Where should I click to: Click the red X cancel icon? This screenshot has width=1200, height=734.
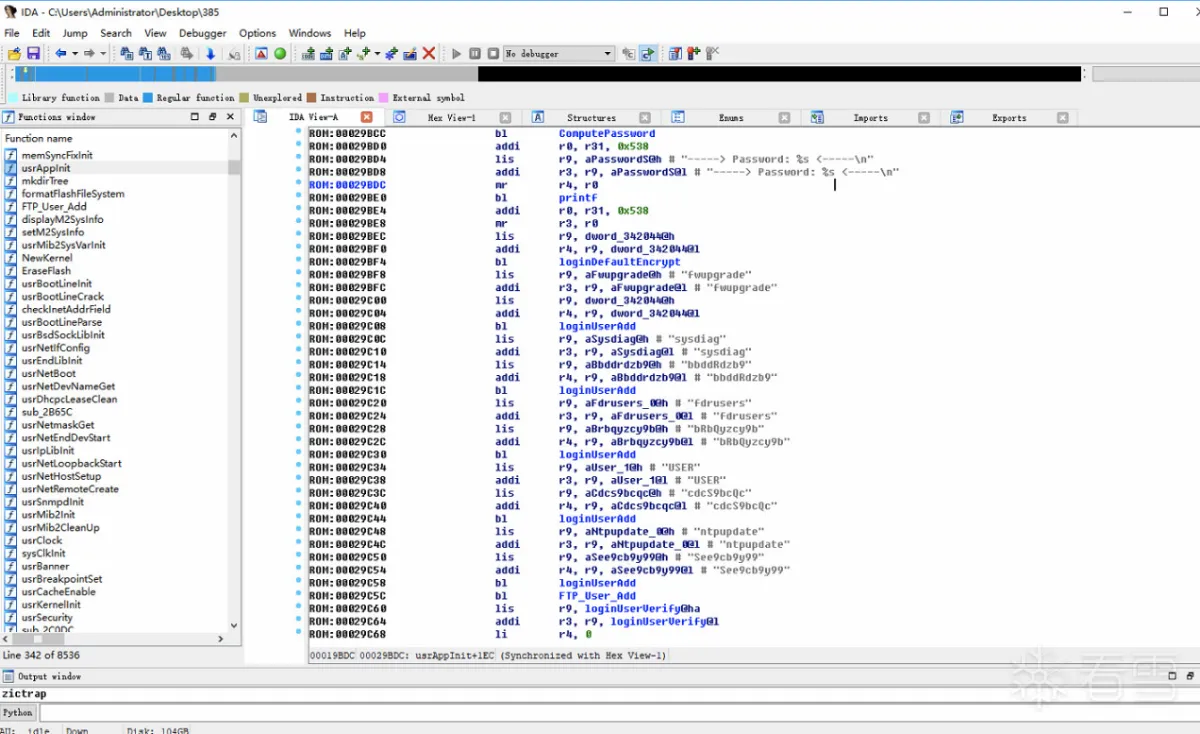point(429,53)
